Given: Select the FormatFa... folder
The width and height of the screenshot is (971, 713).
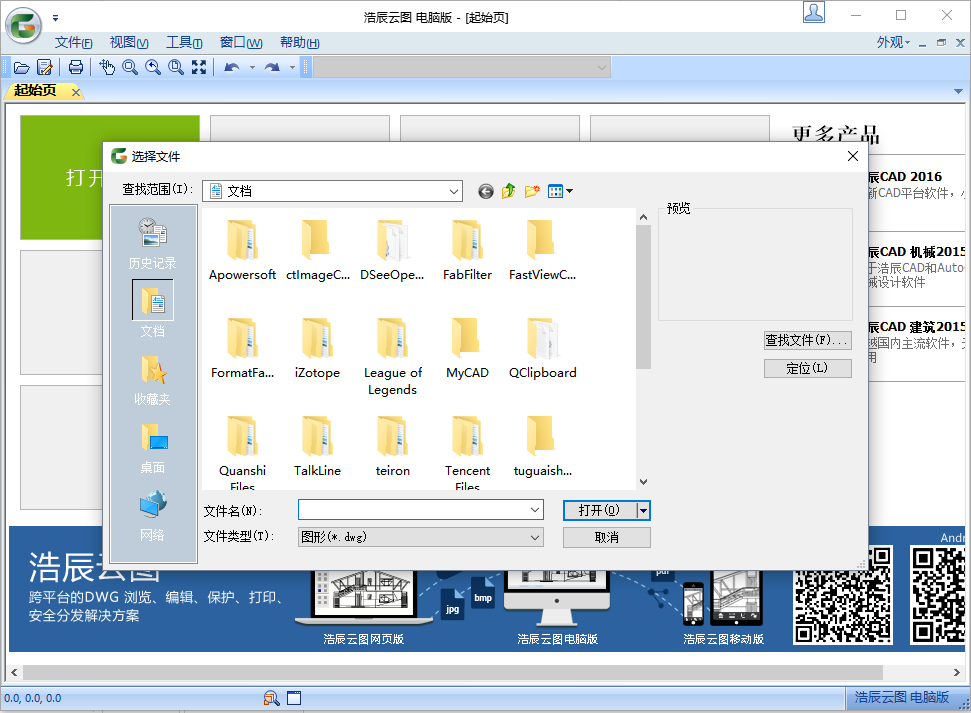Looking at the screenshot, I should 242,348.
